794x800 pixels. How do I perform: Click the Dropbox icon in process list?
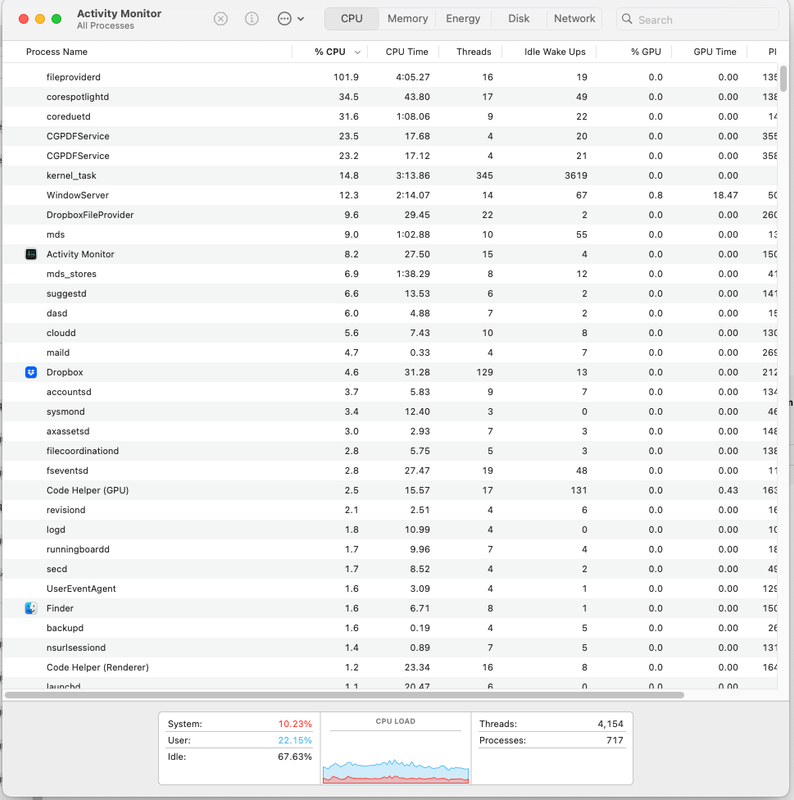point(31,372)
